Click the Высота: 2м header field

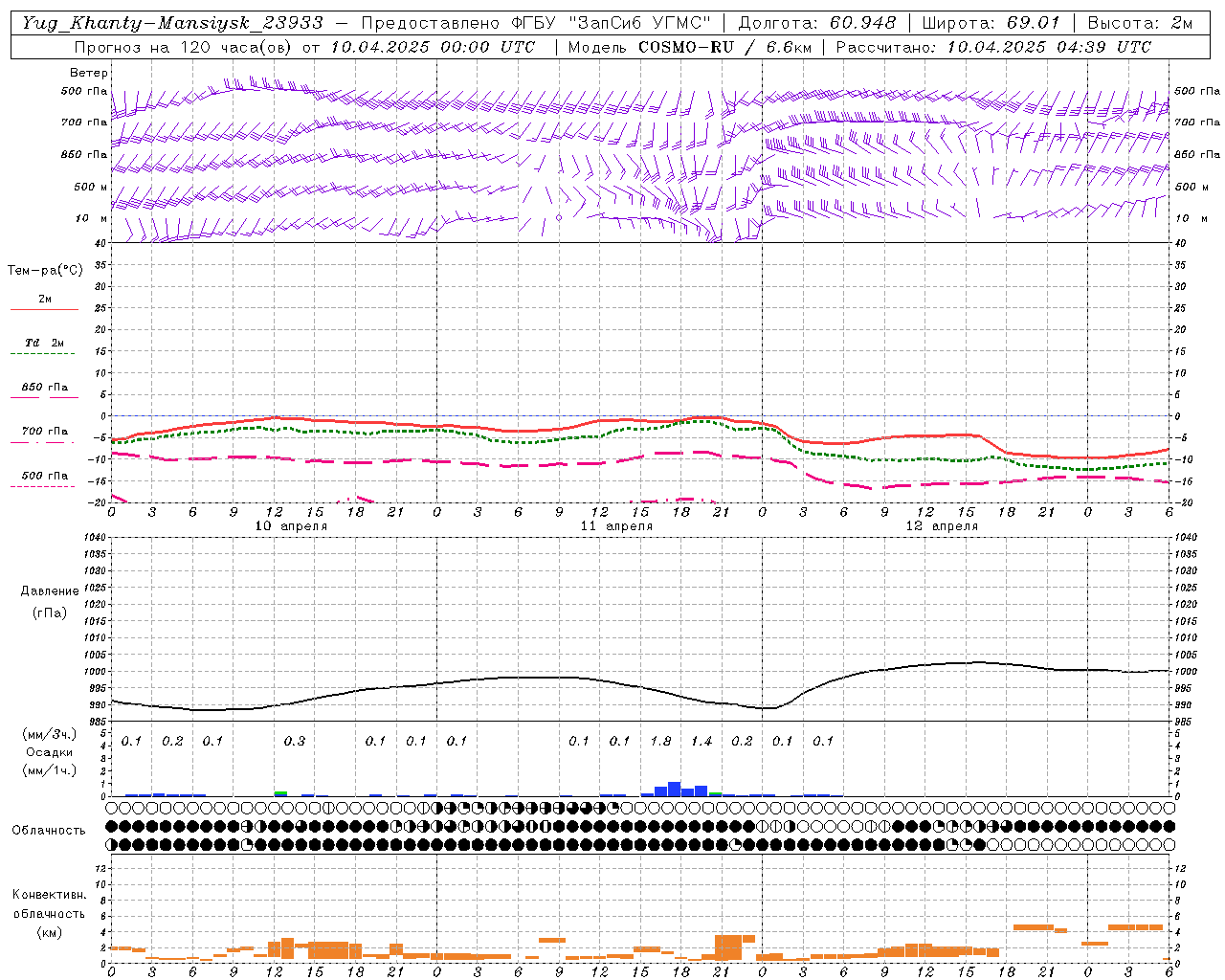1139,23
